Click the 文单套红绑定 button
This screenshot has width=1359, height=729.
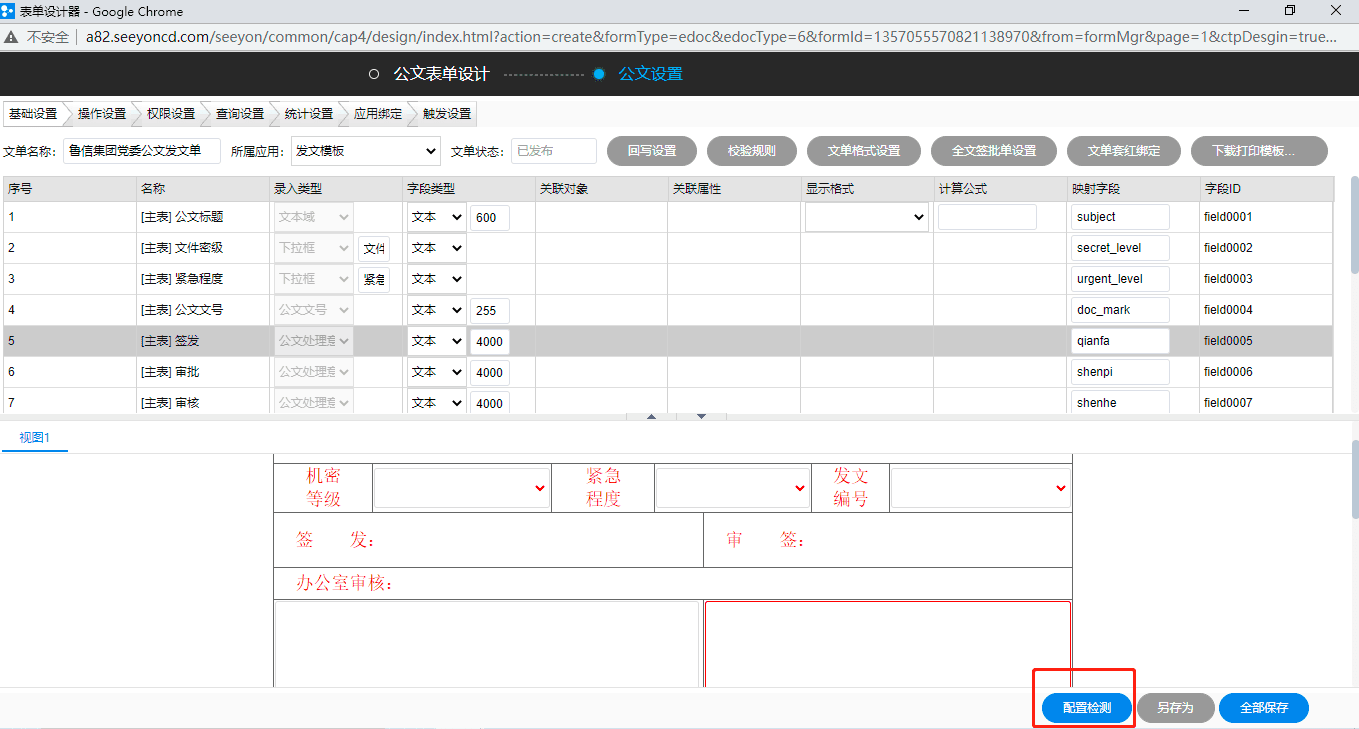click(x=1124, y=151)
